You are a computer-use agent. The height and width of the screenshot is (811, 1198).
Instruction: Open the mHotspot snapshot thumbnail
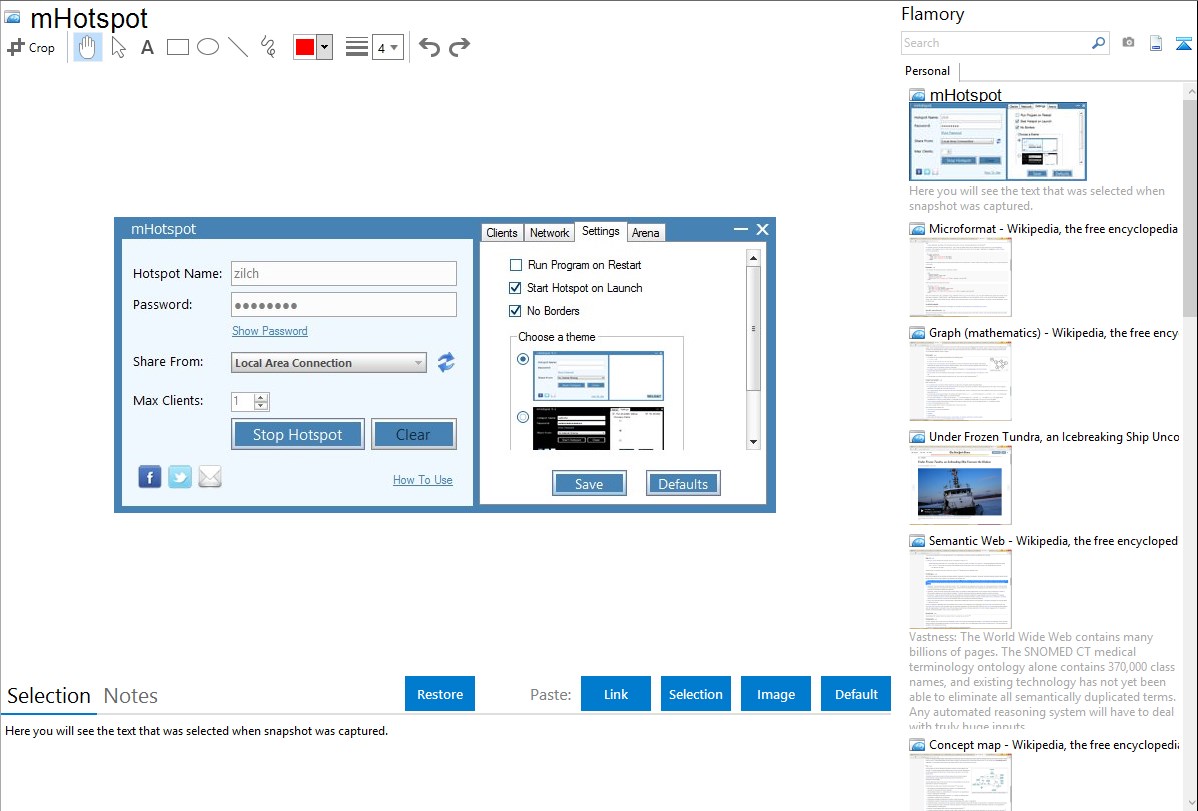point(997,142)
